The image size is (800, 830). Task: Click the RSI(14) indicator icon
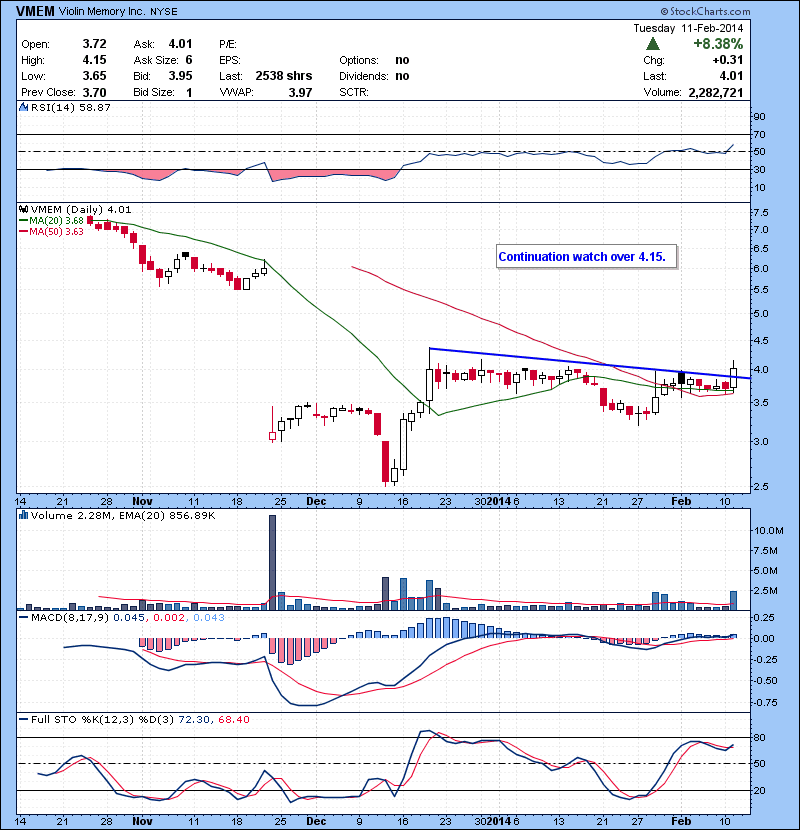(23, 107)
